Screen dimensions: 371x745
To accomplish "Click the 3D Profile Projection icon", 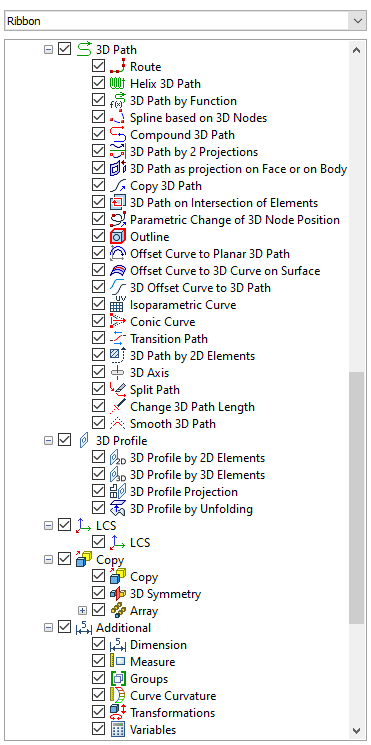I will [117, 492].
